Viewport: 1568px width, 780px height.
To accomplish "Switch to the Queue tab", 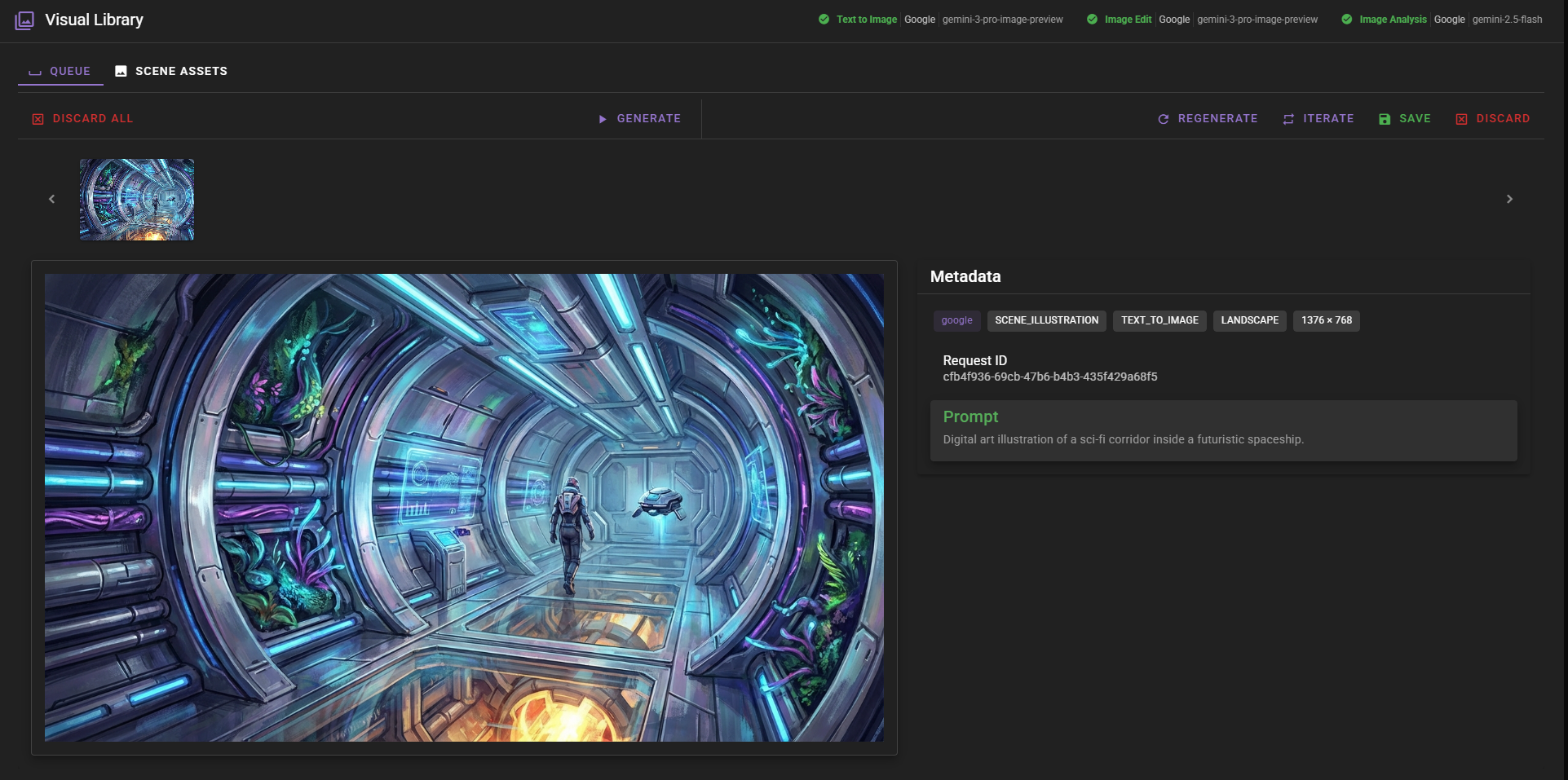I will 60,70.
